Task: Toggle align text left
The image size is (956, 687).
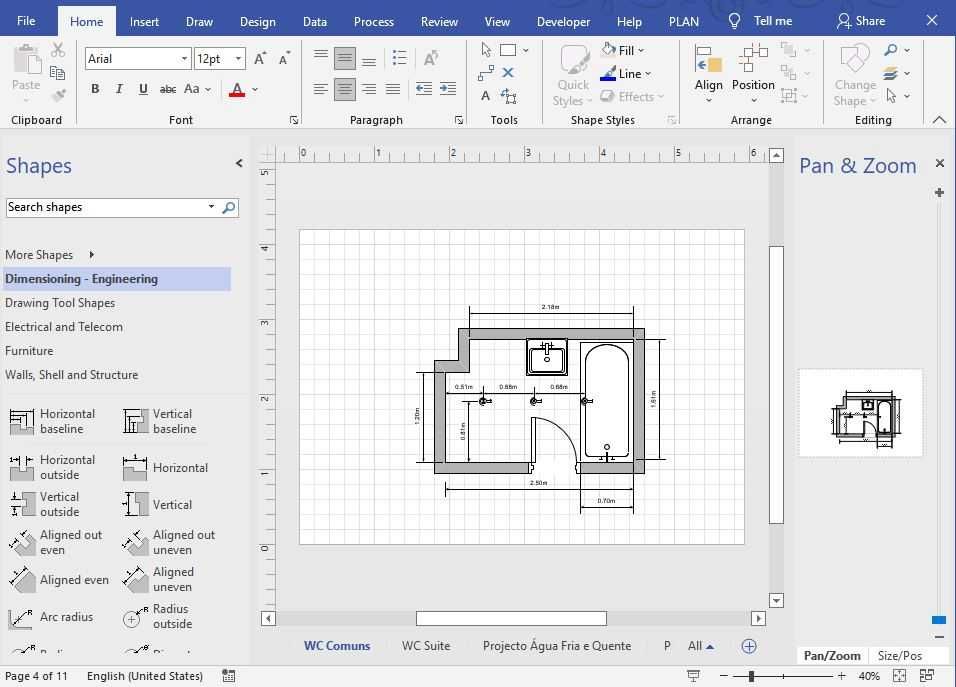Action: (x=321, y=89)
